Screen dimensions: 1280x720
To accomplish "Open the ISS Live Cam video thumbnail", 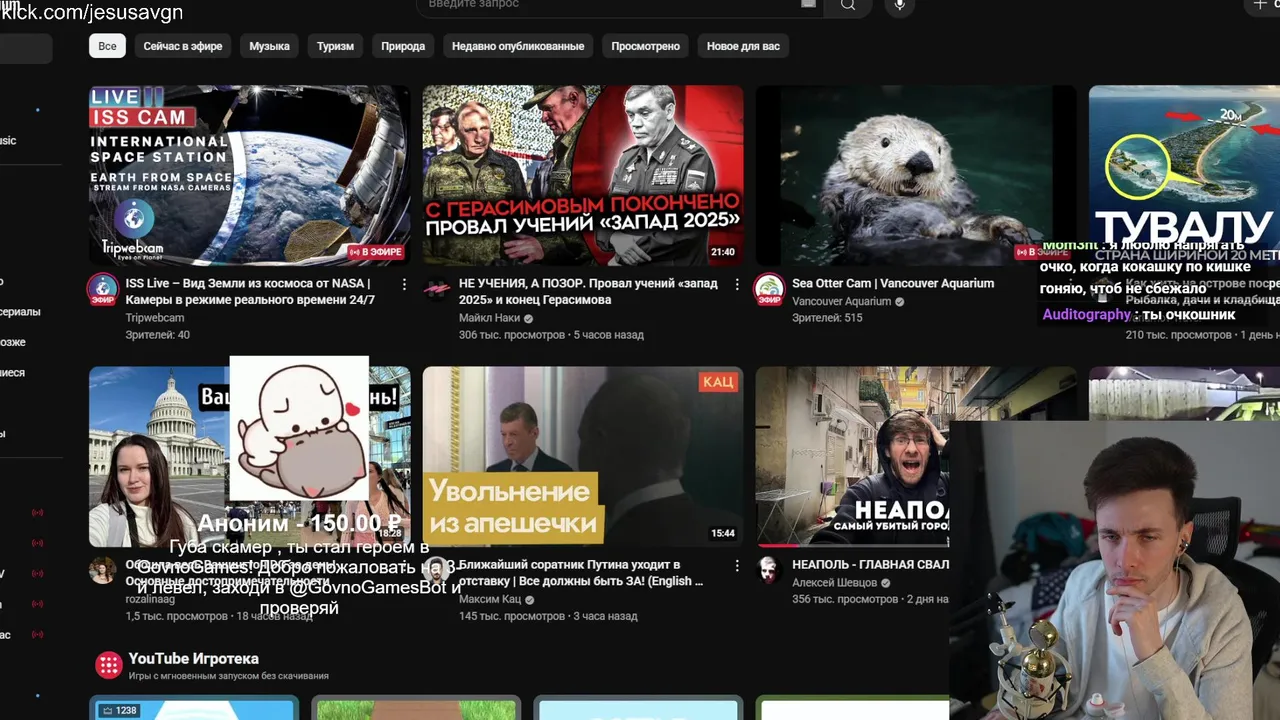I will 249,175.
